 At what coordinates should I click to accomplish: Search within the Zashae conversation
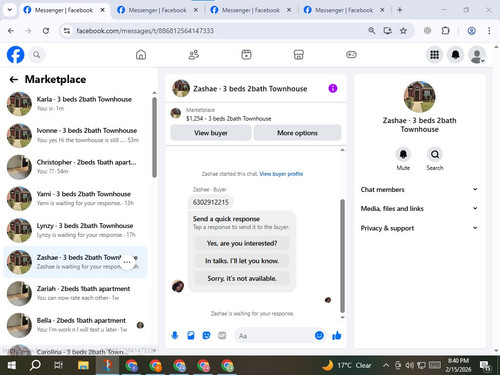(435, 154)
